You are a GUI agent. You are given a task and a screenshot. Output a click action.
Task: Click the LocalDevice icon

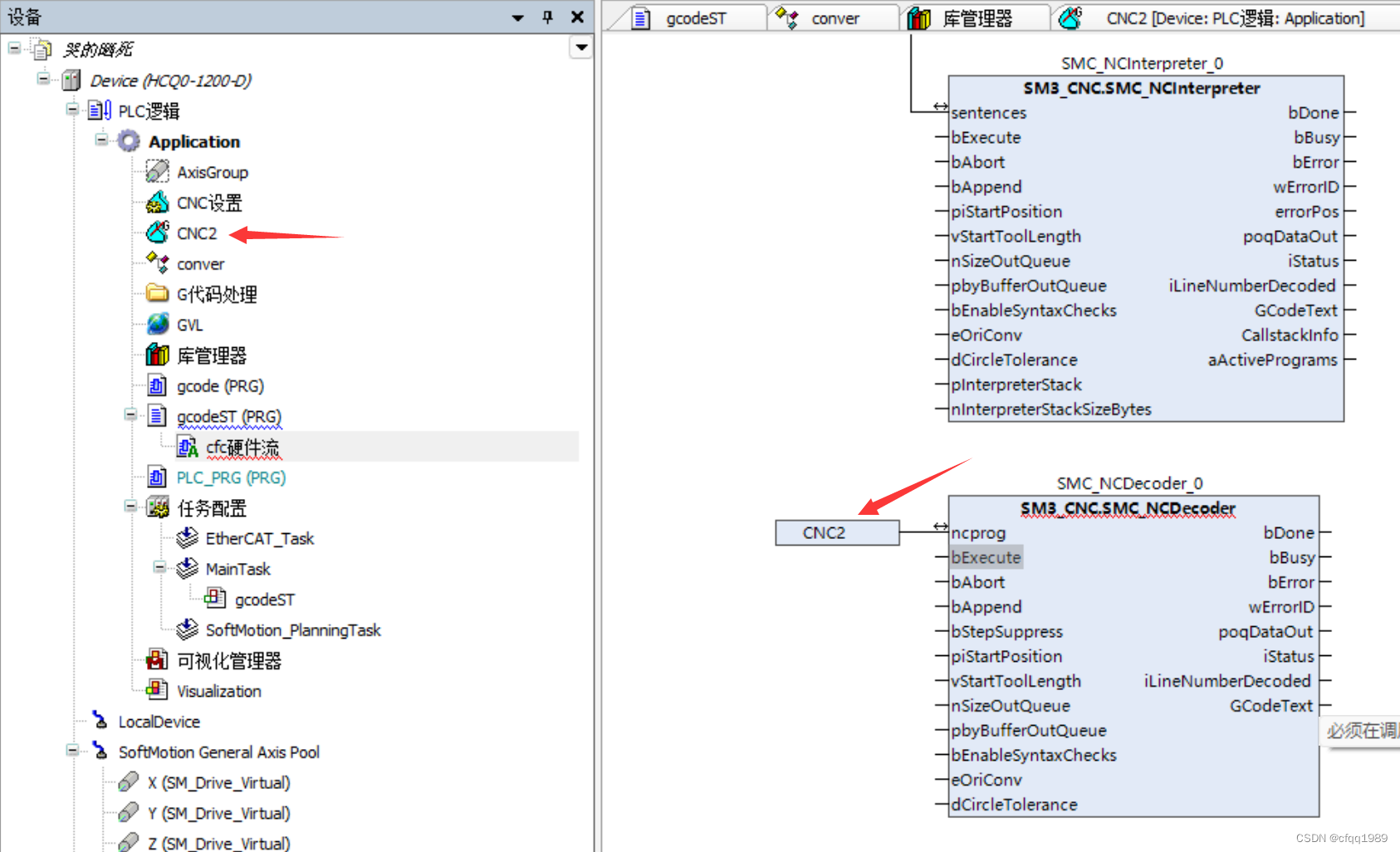tap(100, 721)
